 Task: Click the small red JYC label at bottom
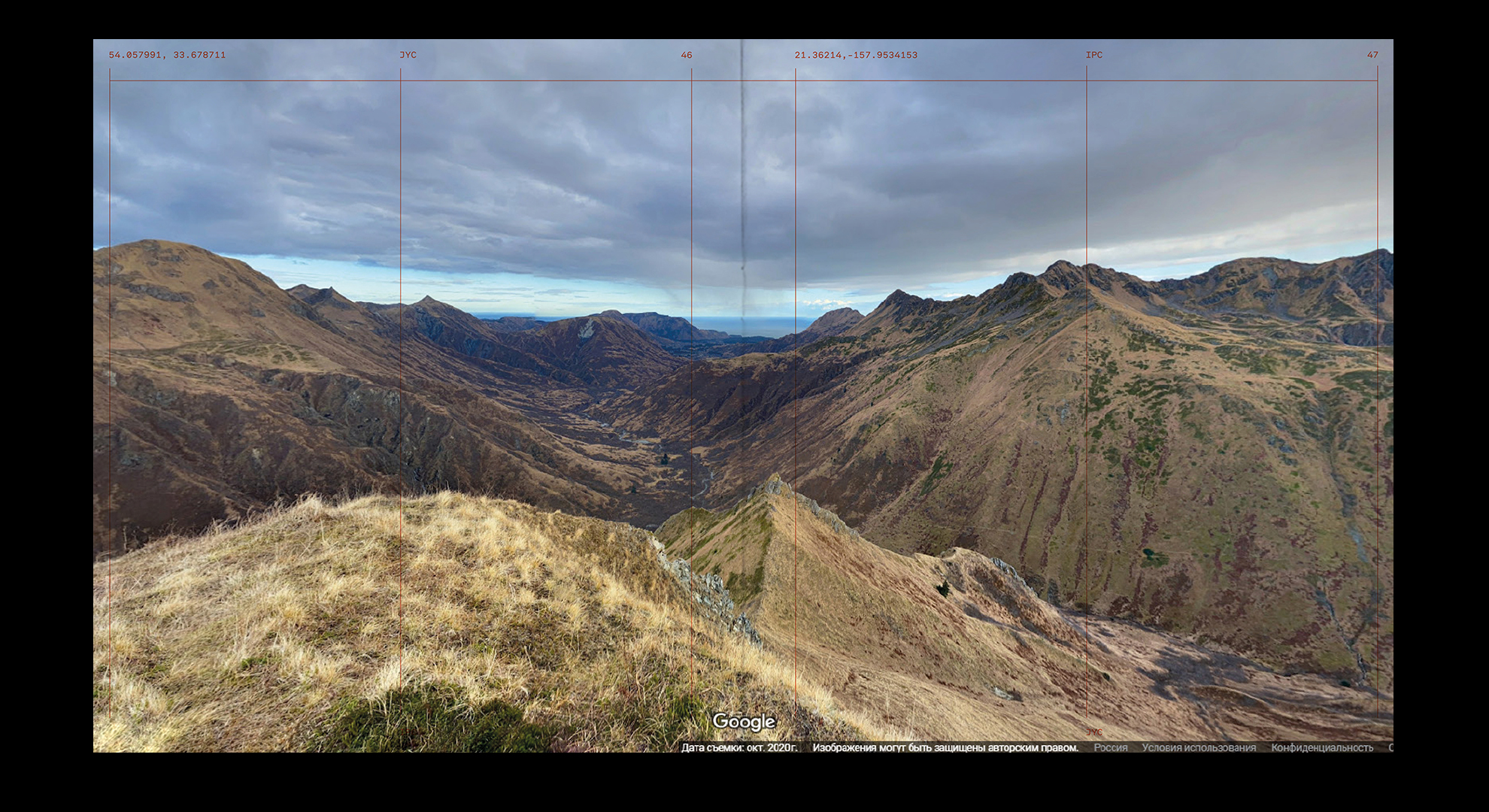(x=1094, y=732)
